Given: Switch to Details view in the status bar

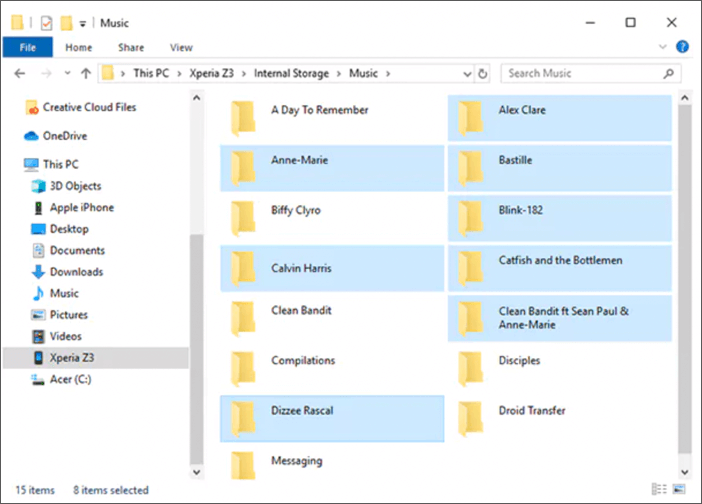Looking at the screenshot, I should [x=659, y=489].
